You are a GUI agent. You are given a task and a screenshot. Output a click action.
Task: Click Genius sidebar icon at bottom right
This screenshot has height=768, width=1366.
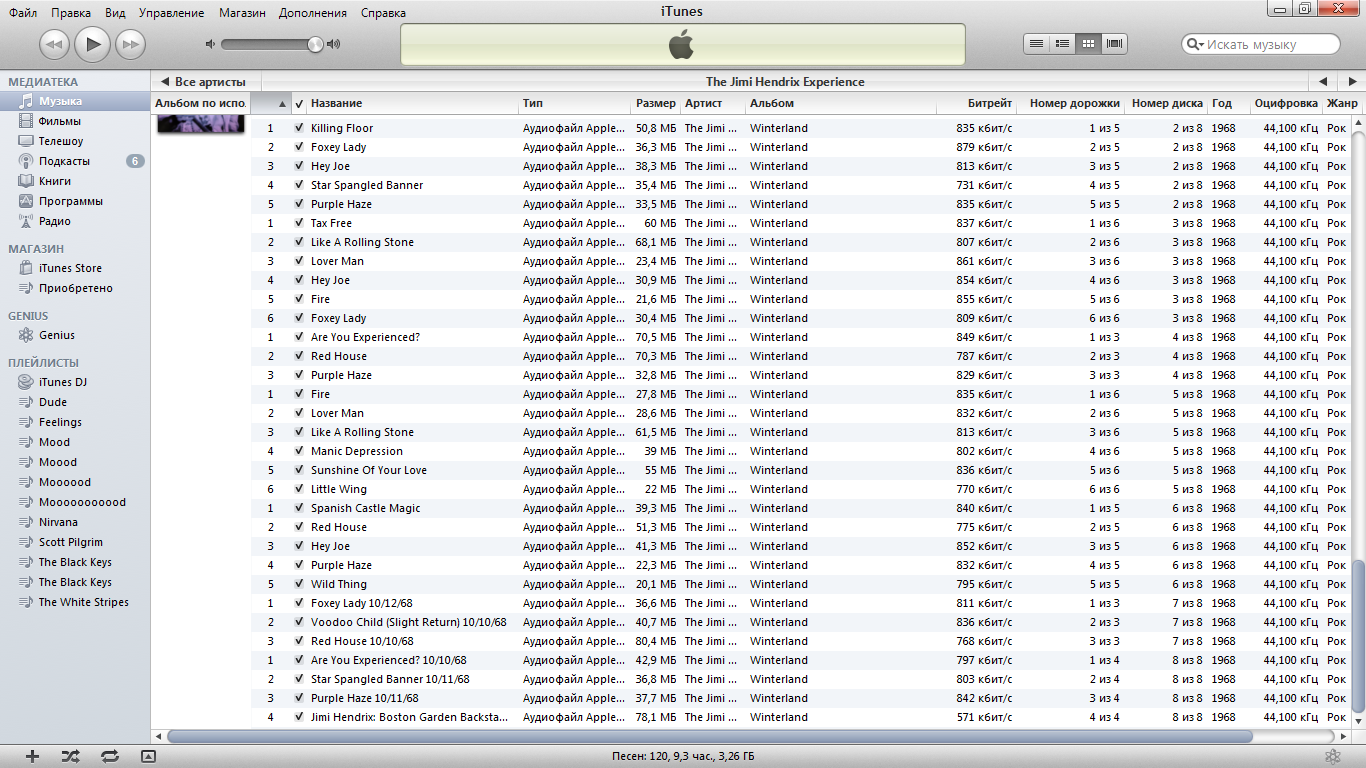click(x=1332, y=757)
